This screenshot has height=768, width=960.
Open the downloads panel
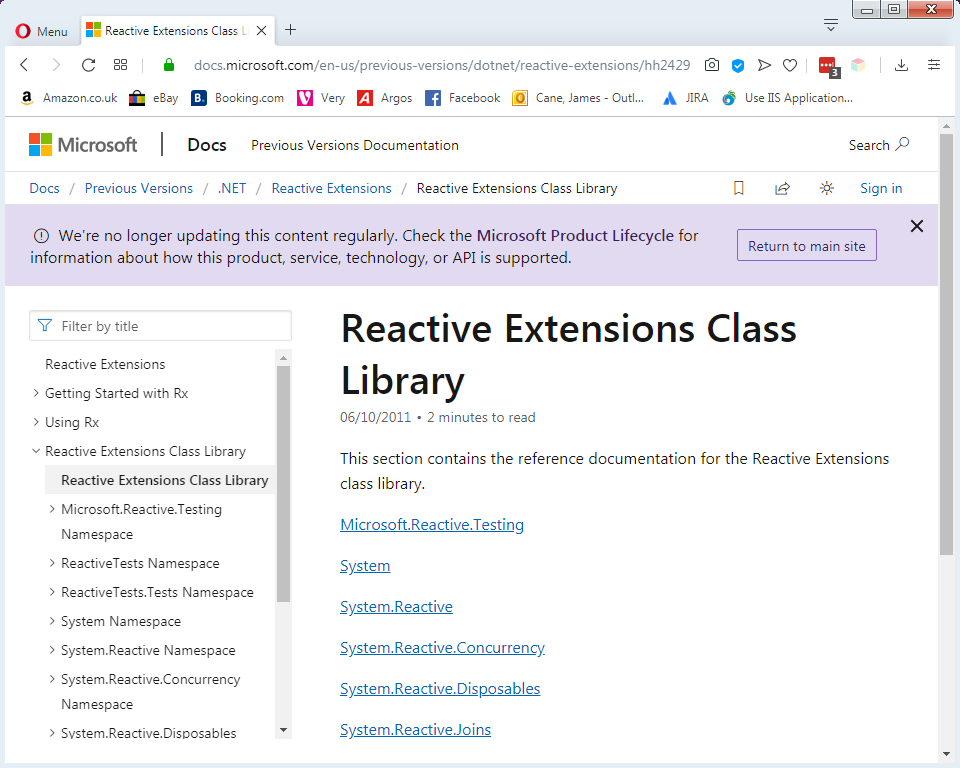coord(901,65)
